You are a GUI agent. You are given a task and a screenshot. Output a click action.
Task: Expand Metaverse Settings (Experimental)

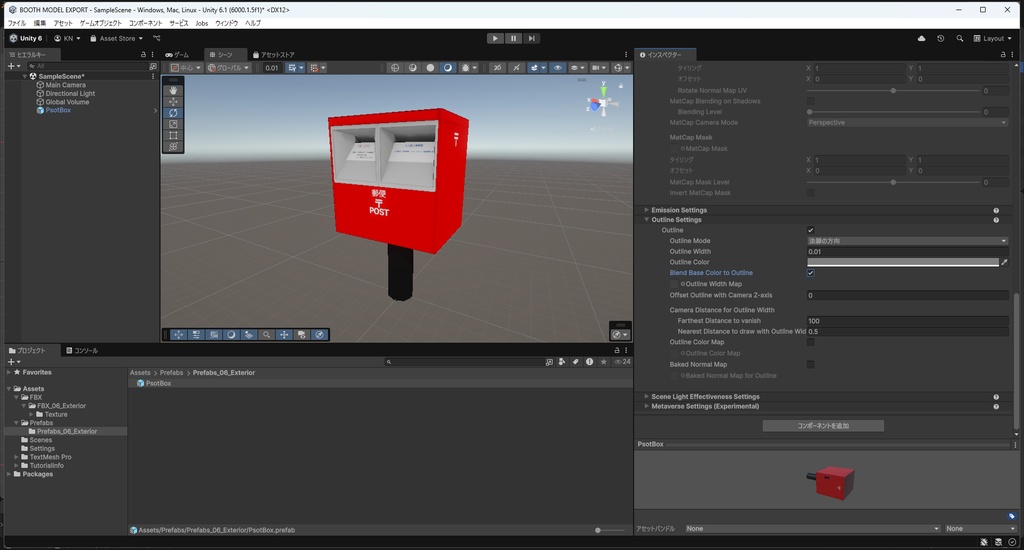647,406
